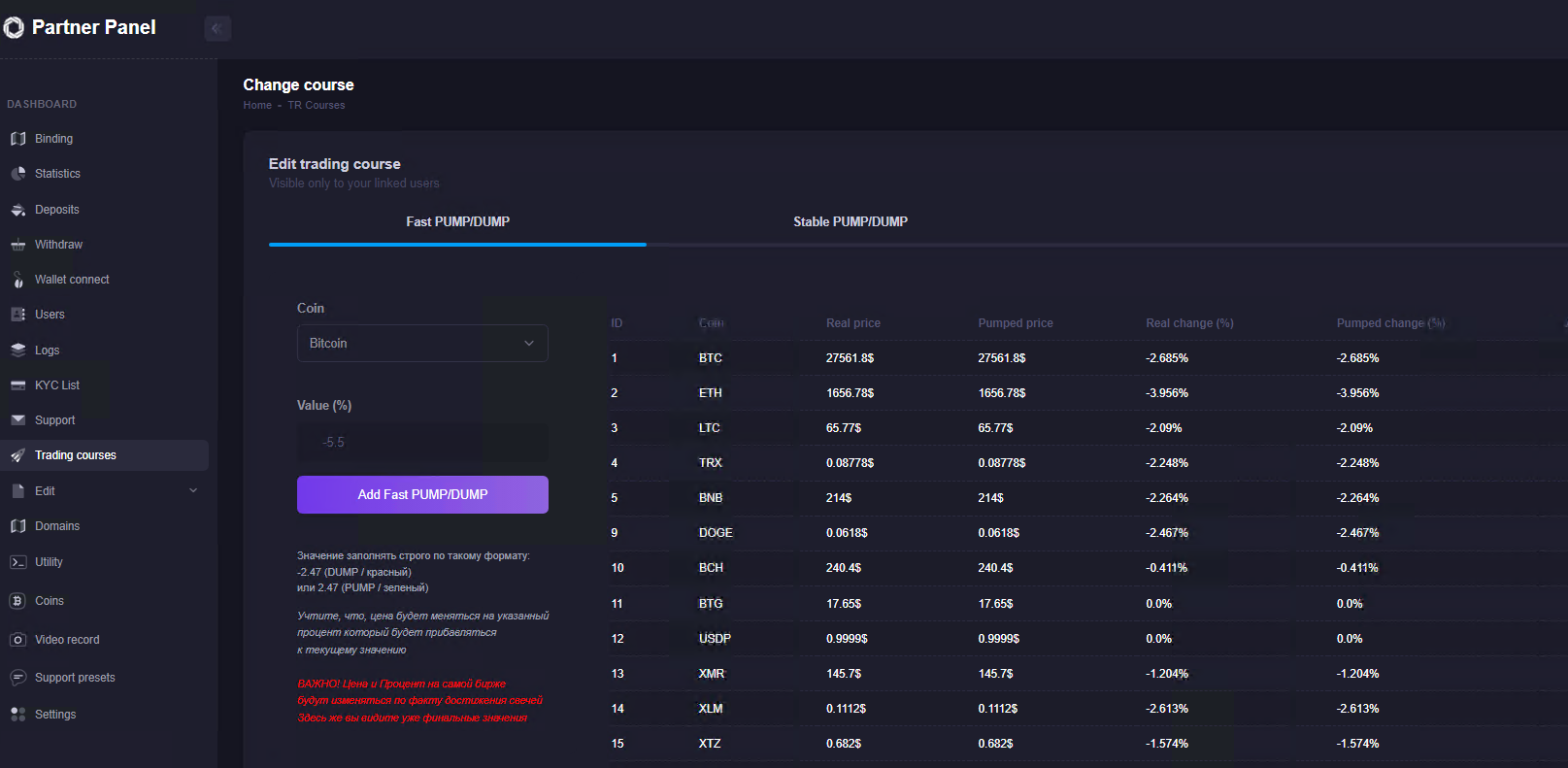Follow the Home breadcrumb link
The height and width of the screenshot is (768, 1568).
(x=257, y=106)
